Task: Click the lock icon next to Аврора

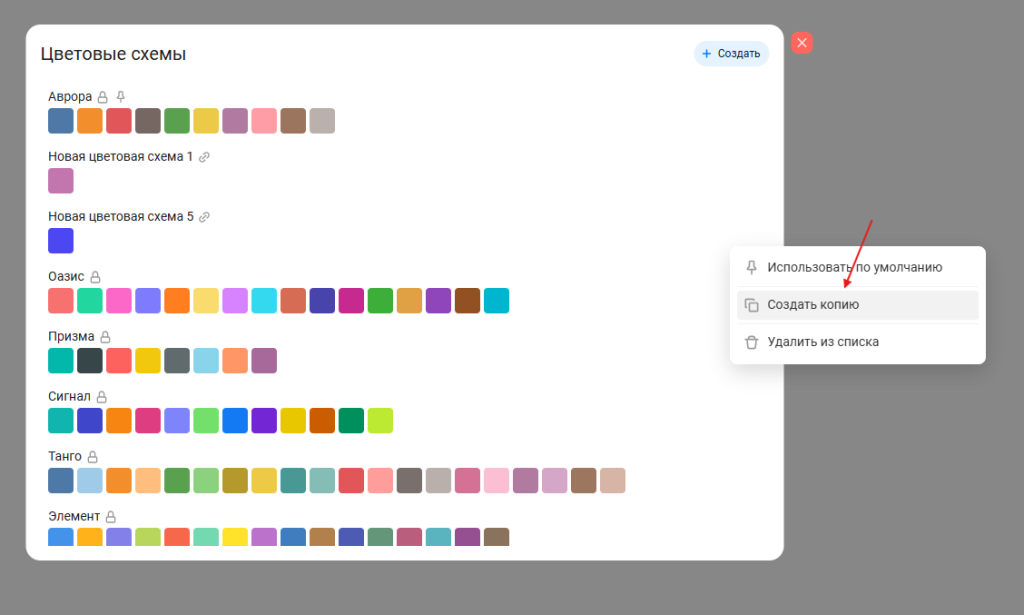Action: pyautogui.click(x=102, y=97)
